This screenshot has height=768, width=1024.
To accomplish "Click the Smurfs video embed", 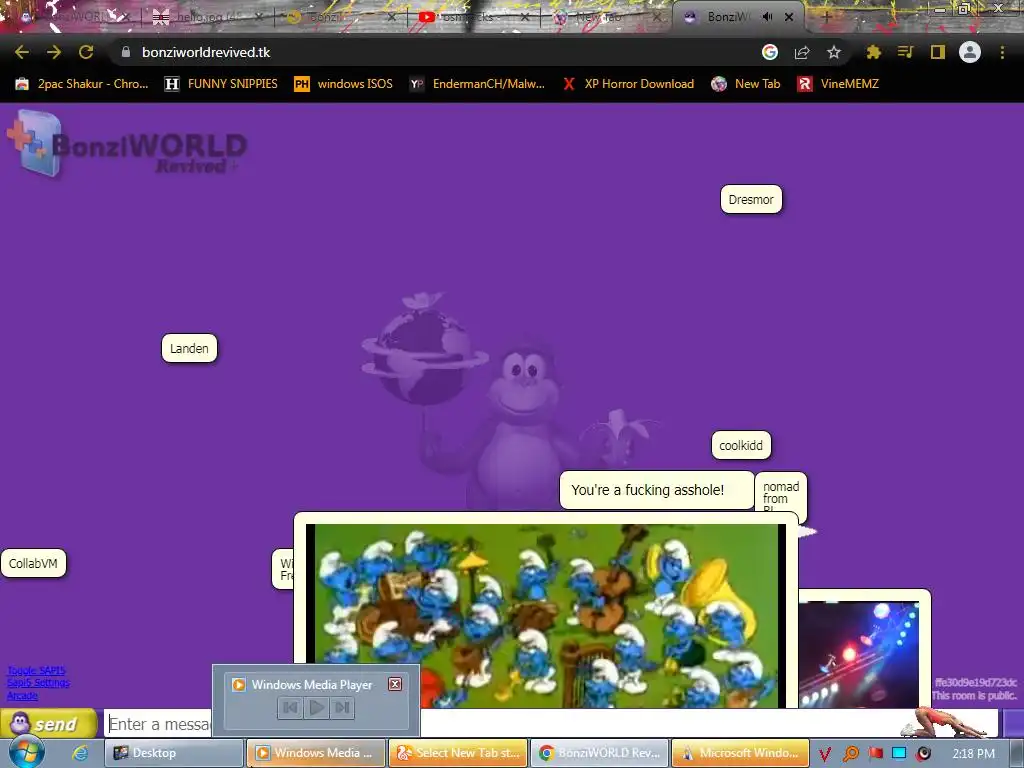I will click(x=546, y=615).
